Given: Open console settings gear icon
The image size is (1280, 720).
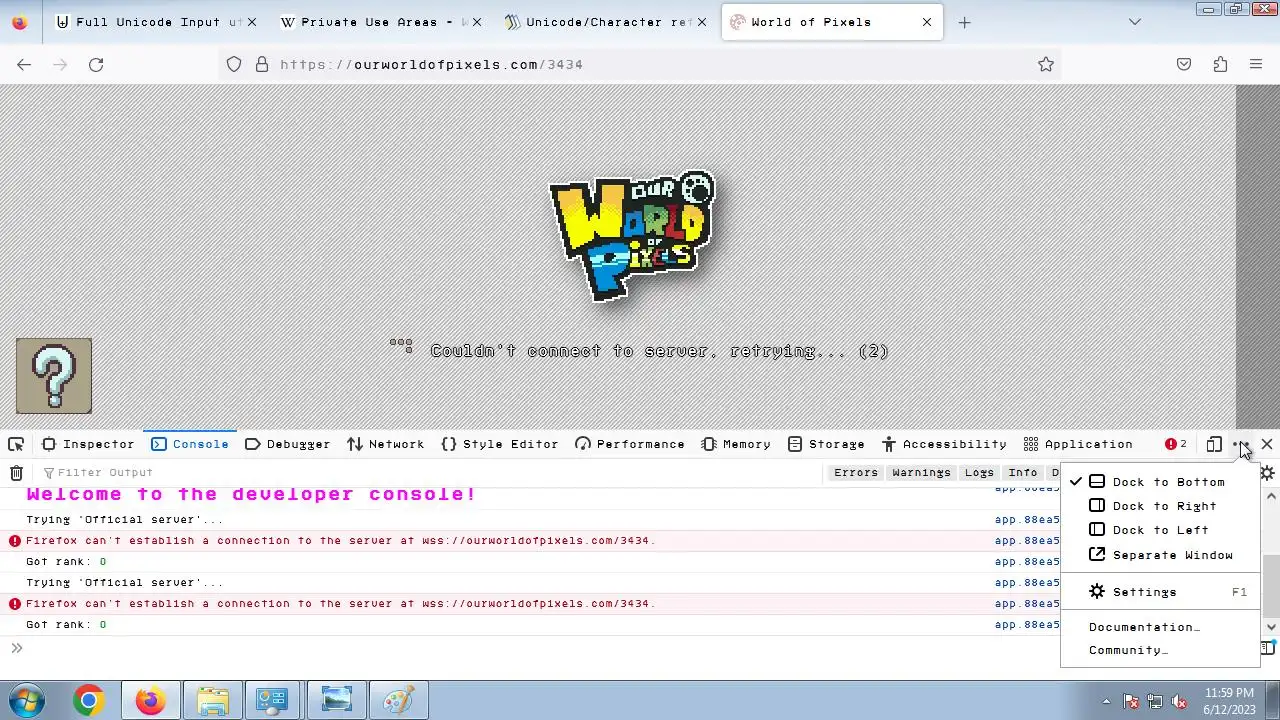Looking at the screenshot, I should point(1268,473).
